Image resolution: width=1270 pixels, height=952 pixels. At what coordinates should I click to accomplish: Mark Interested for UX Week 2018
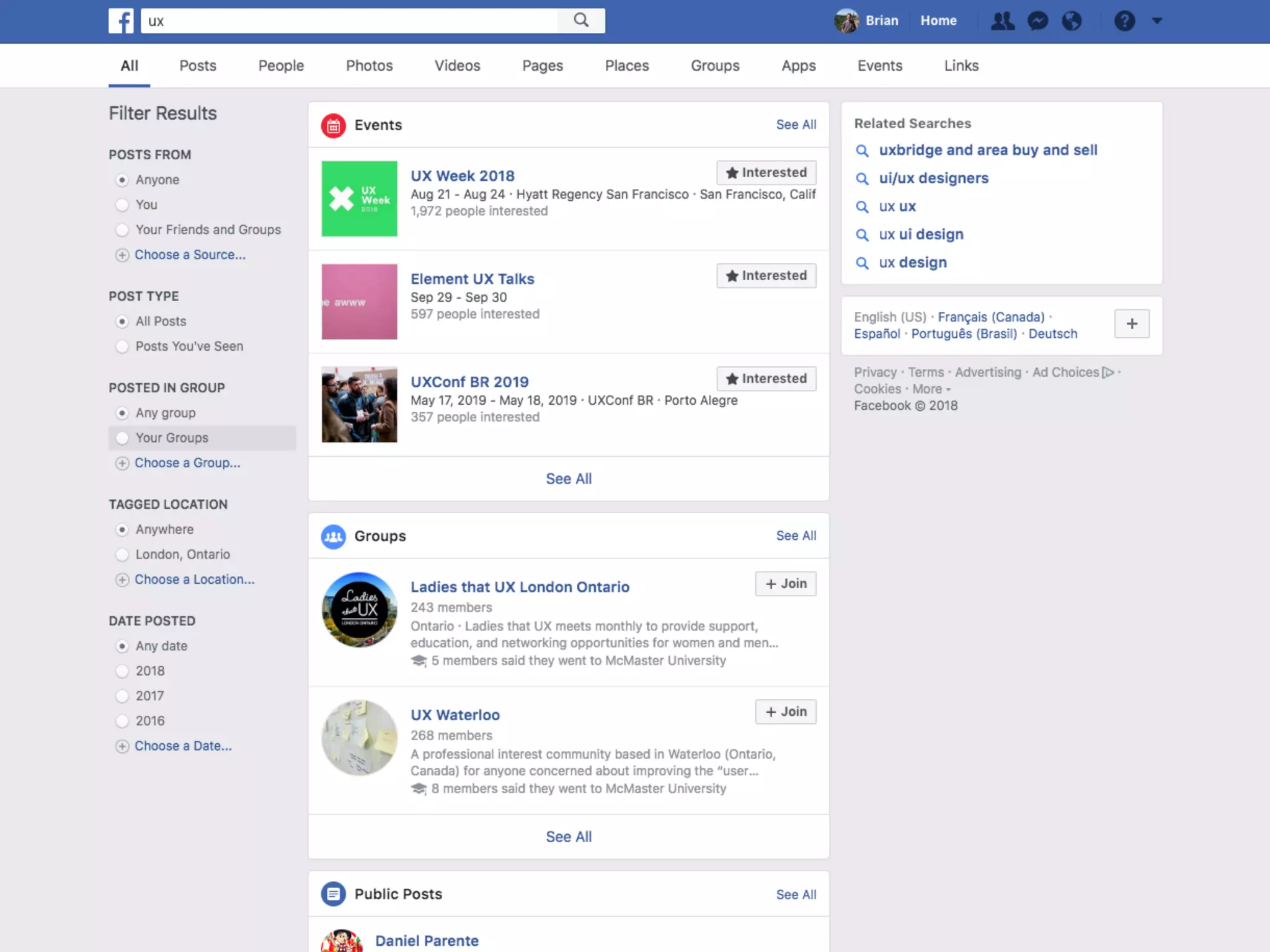point(766,172)
